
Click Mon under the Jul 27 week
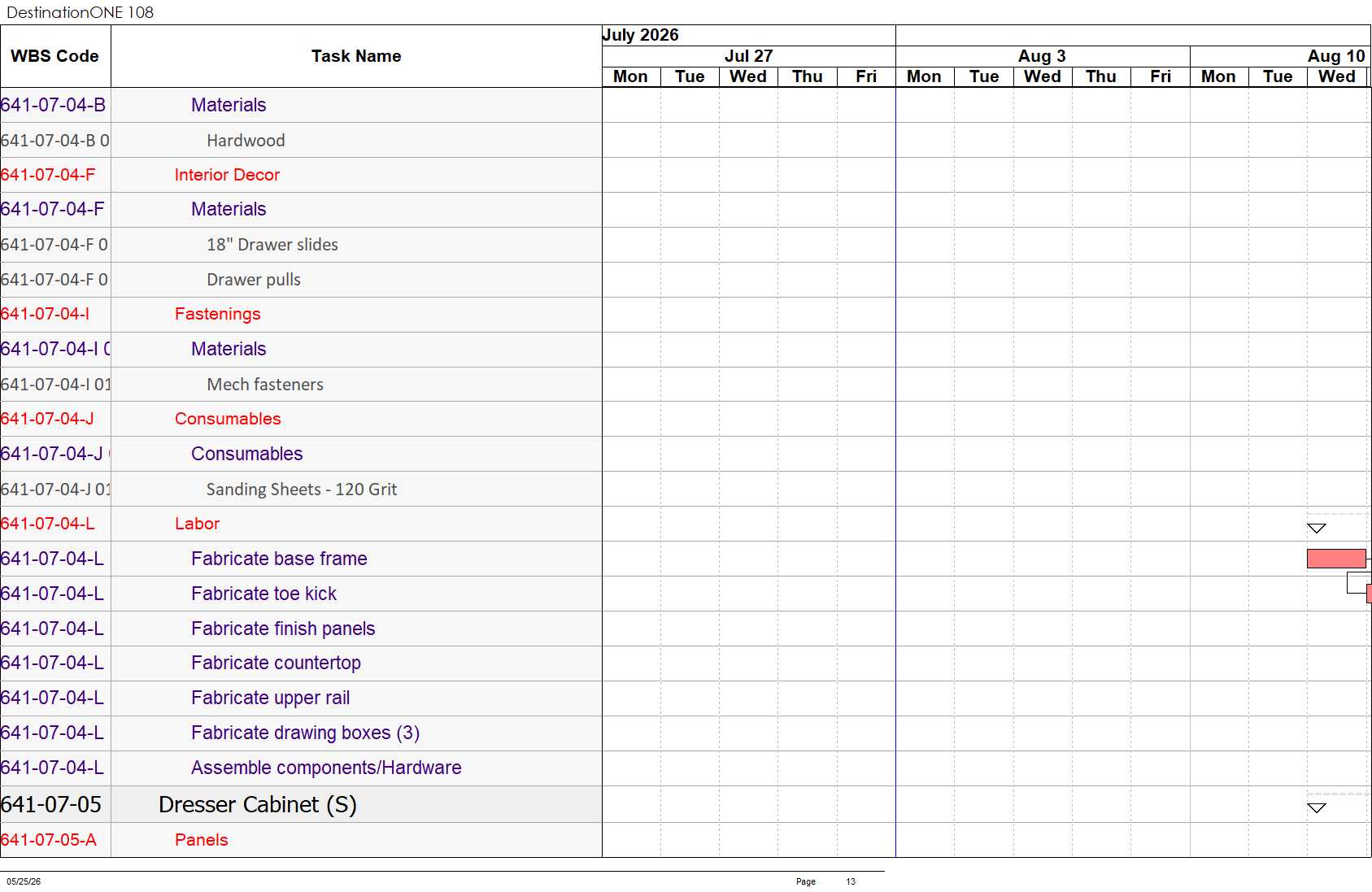630,76
